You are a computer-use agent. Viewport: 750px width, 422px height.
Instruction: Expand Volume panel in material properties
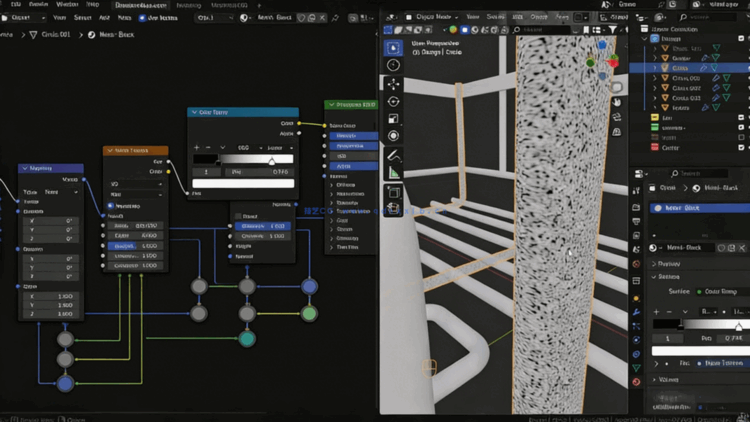tap(669, 380)
